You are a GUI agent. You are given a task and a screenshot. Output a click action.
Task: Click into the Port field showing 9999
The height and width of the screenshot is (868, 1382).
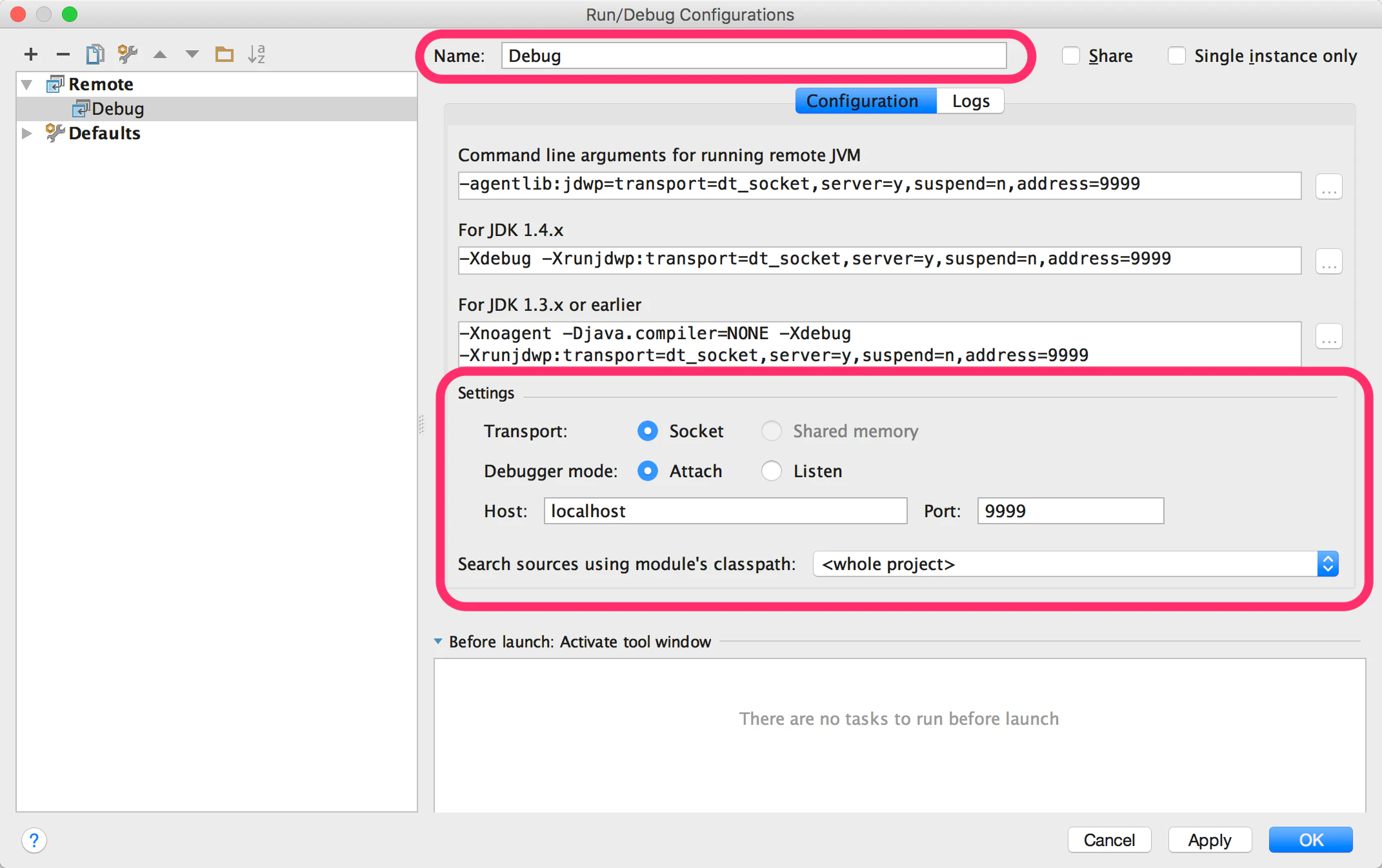click(1070, 511)
